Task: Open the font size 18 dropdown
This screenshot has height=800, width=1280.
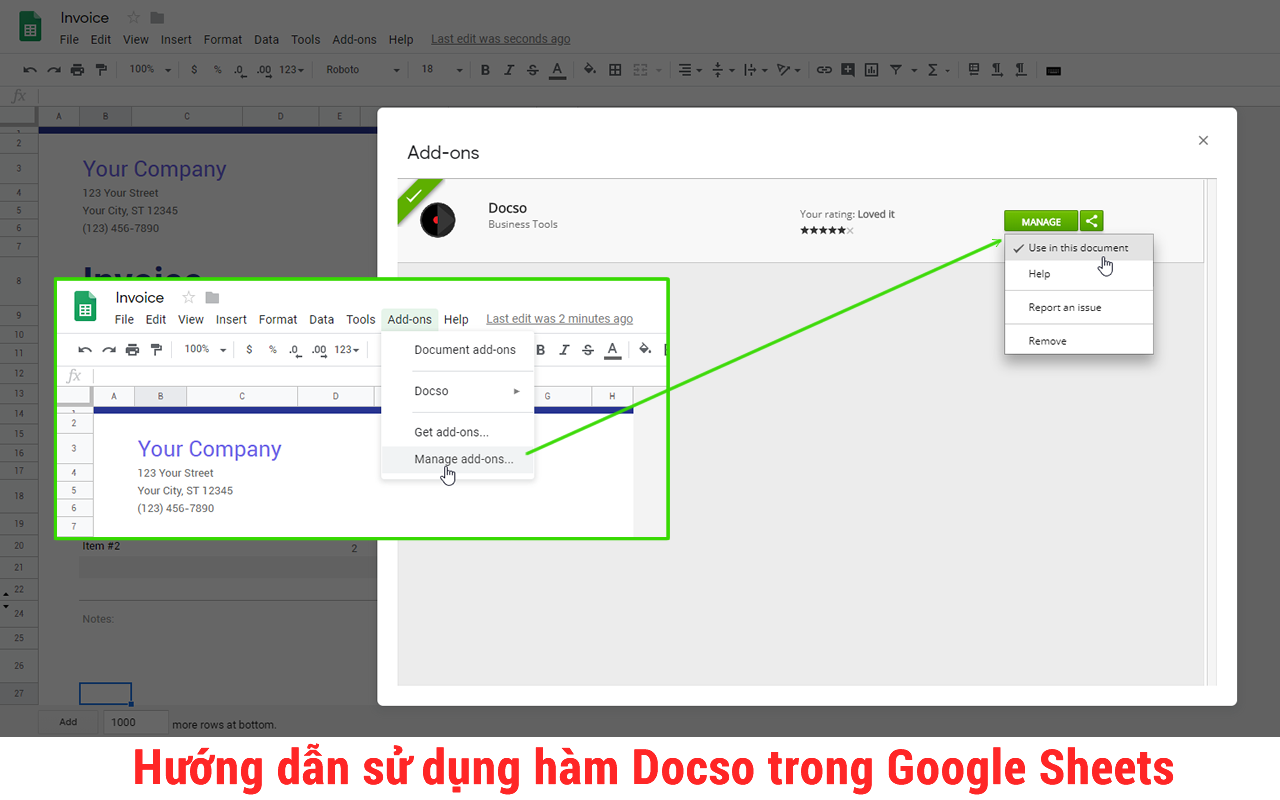Action: click(441, 70)
